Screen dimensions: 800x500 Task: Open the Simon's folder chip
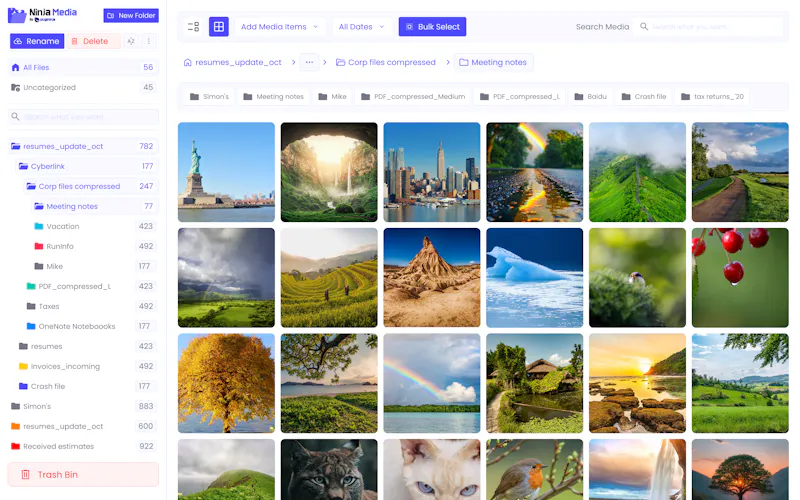(x=209, y=96)
